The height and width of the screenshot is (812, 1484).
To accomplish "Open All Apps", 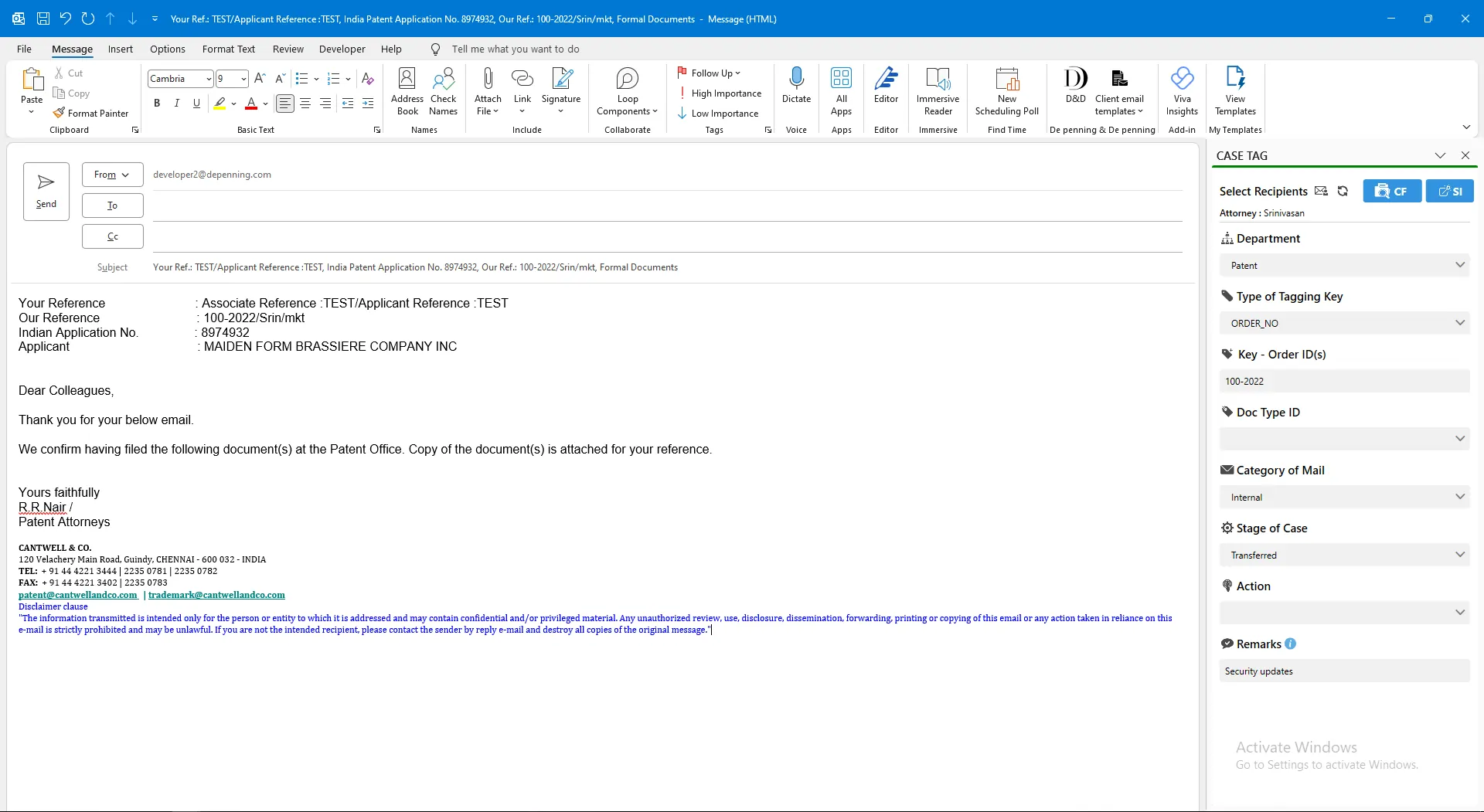I will [842, 92].
